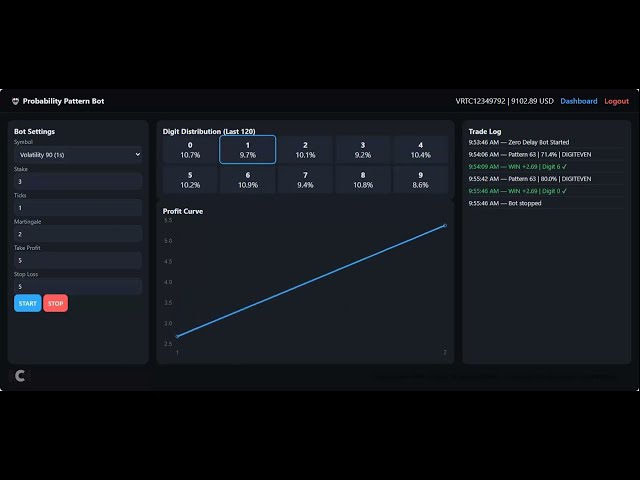Select the digit 0 tile showing 10.7%
Viewport: 640px width, 480px height.
point(190,150)
